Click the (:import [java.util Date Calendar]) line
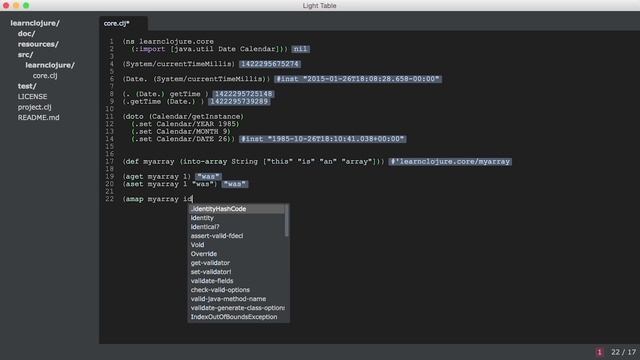 tap(209, 49)
